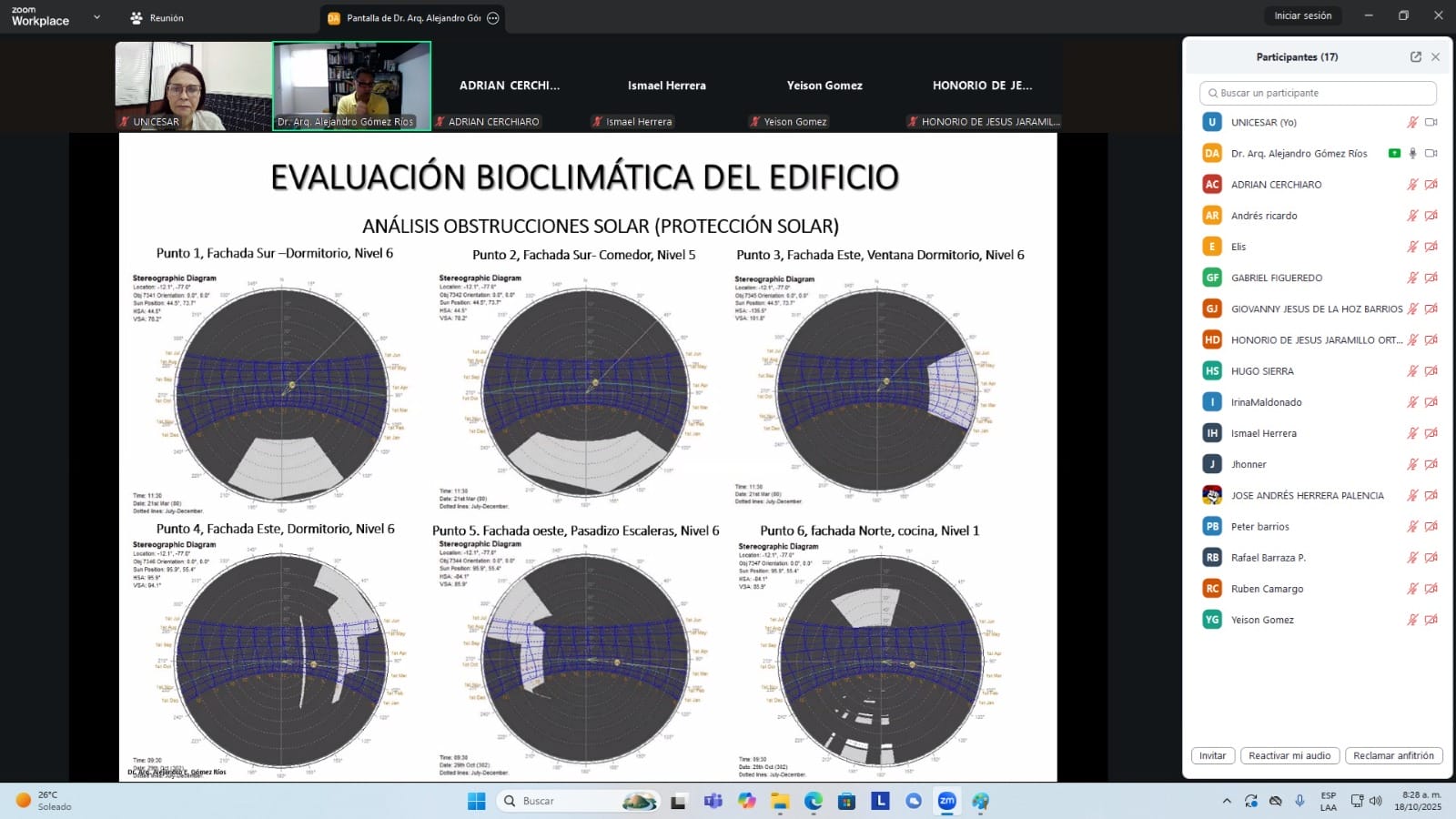
Task: Click the Buscar un participante field
Action: pos(1318,93)
